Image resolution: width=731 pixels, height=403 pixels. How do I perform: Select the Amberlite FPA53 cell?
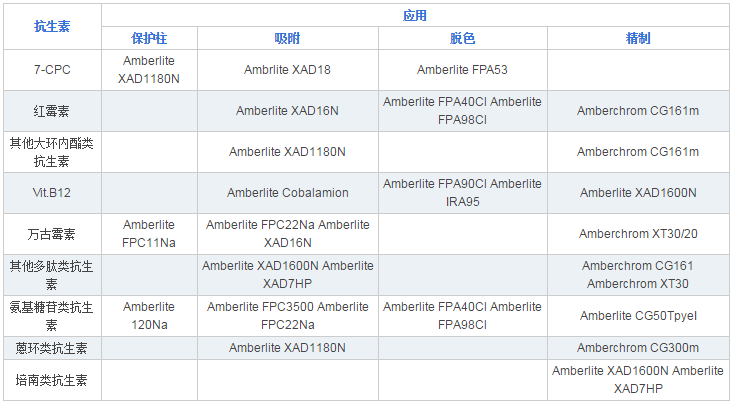pos(462,70)
